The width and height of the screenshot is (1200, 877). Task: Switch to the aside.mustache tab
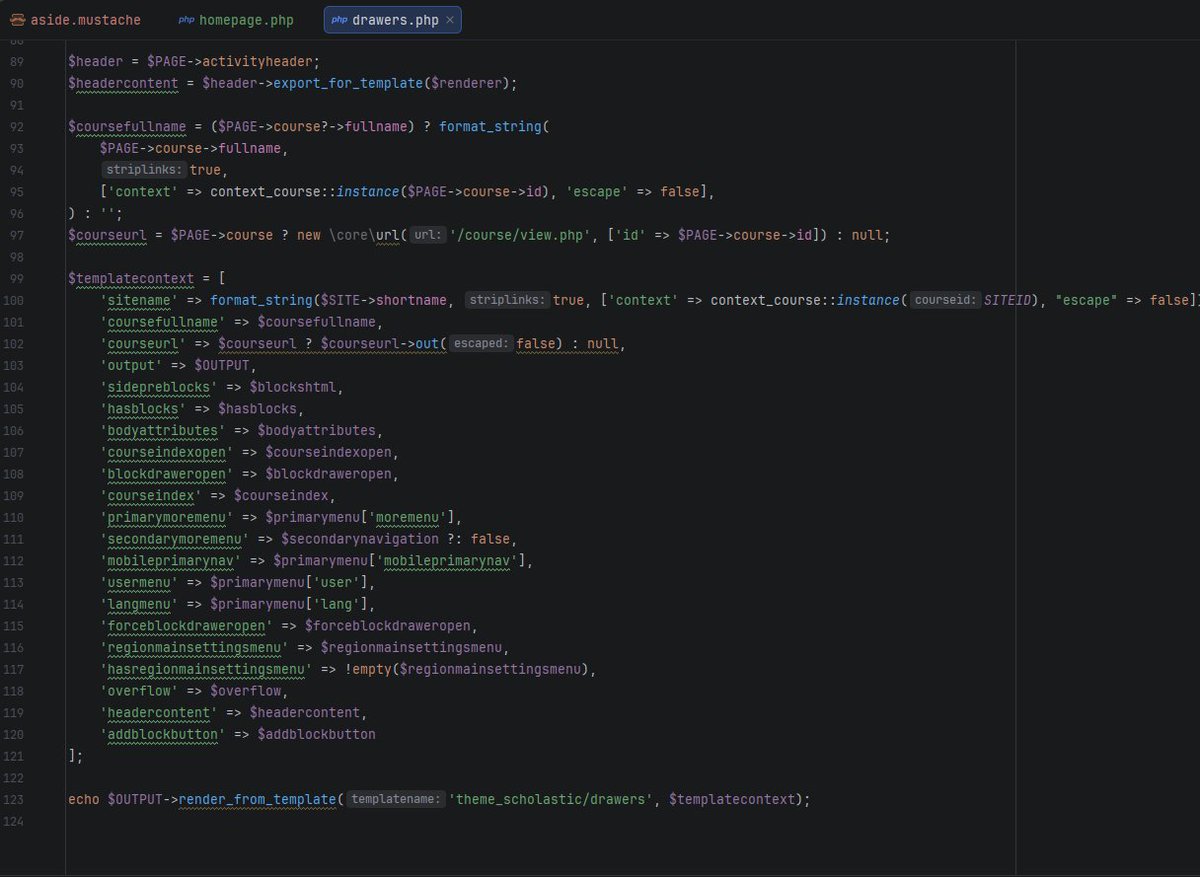pos(76,20)
